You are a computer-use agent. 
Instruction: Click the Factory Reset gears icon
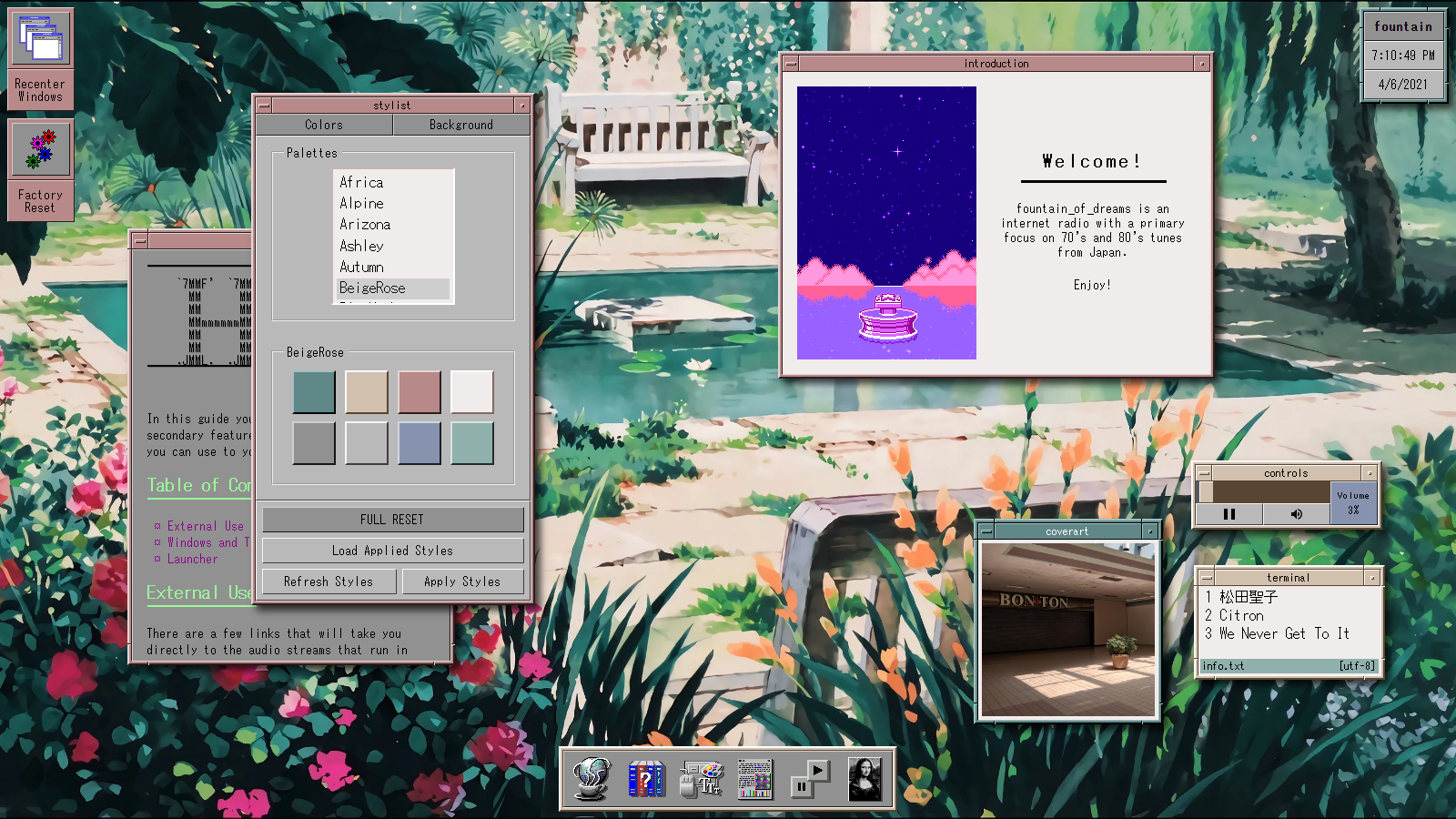coord(40,149)
